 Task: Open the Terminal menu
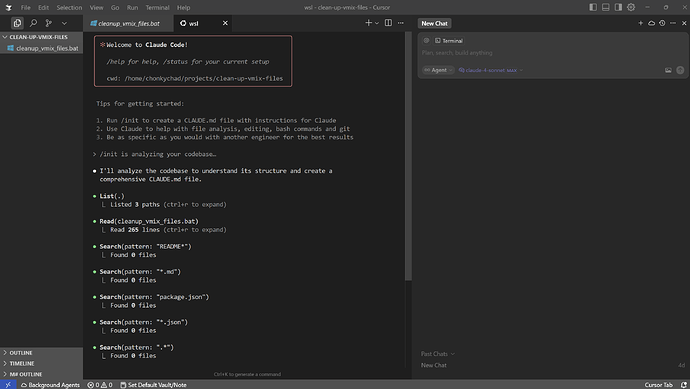[157, 7]
